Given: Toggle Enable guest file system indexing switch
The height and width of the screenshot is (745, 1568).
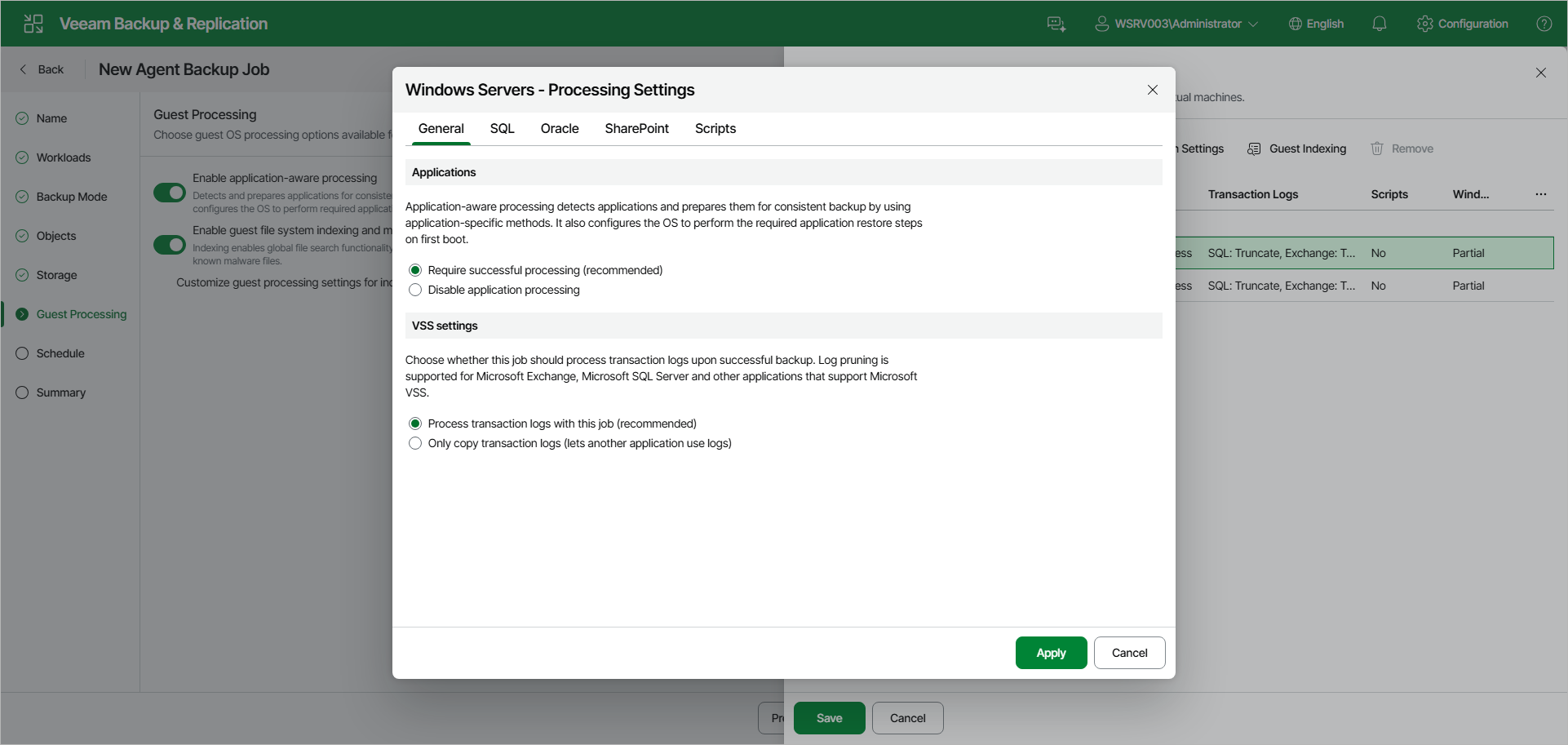Looking at the screenshot, I should pyautogui.click(x=170, y=245).
